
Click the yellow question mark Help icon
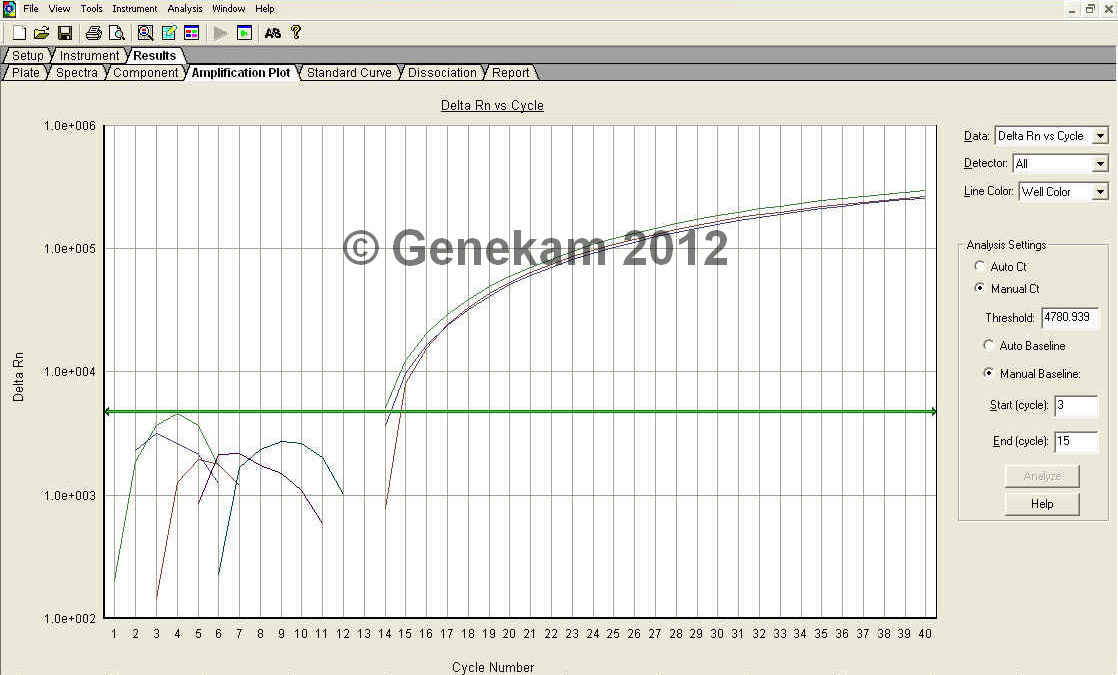(296, 32)
